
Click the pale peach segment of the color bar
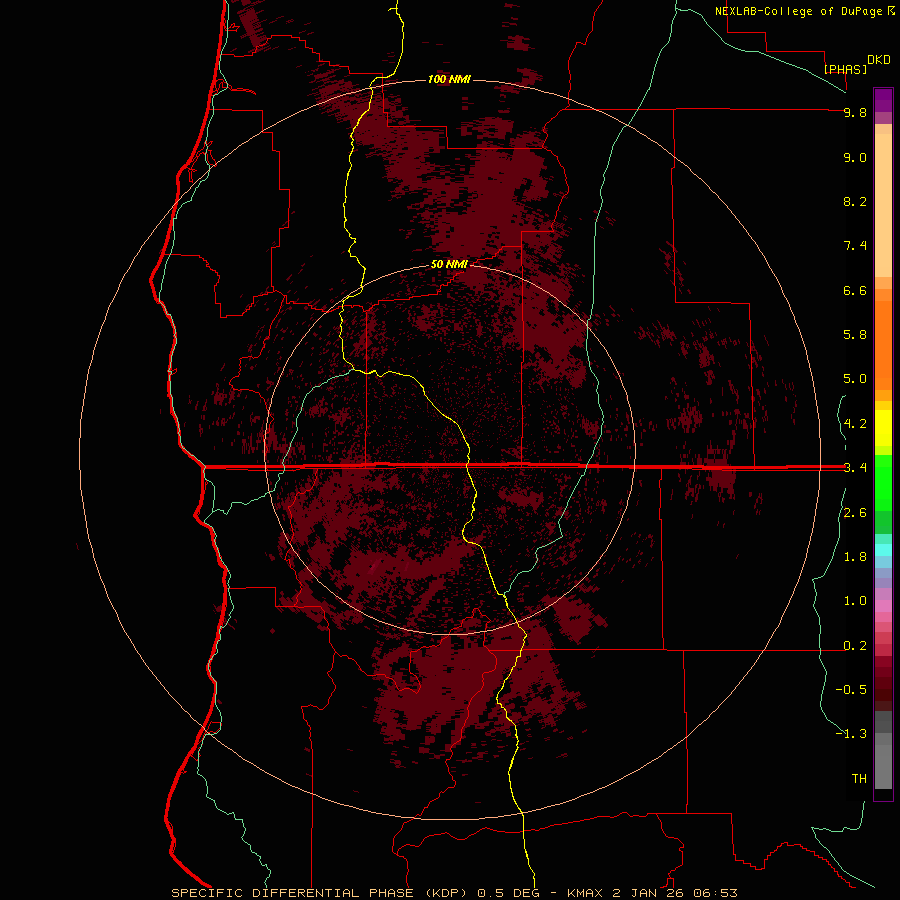point(883,205)
